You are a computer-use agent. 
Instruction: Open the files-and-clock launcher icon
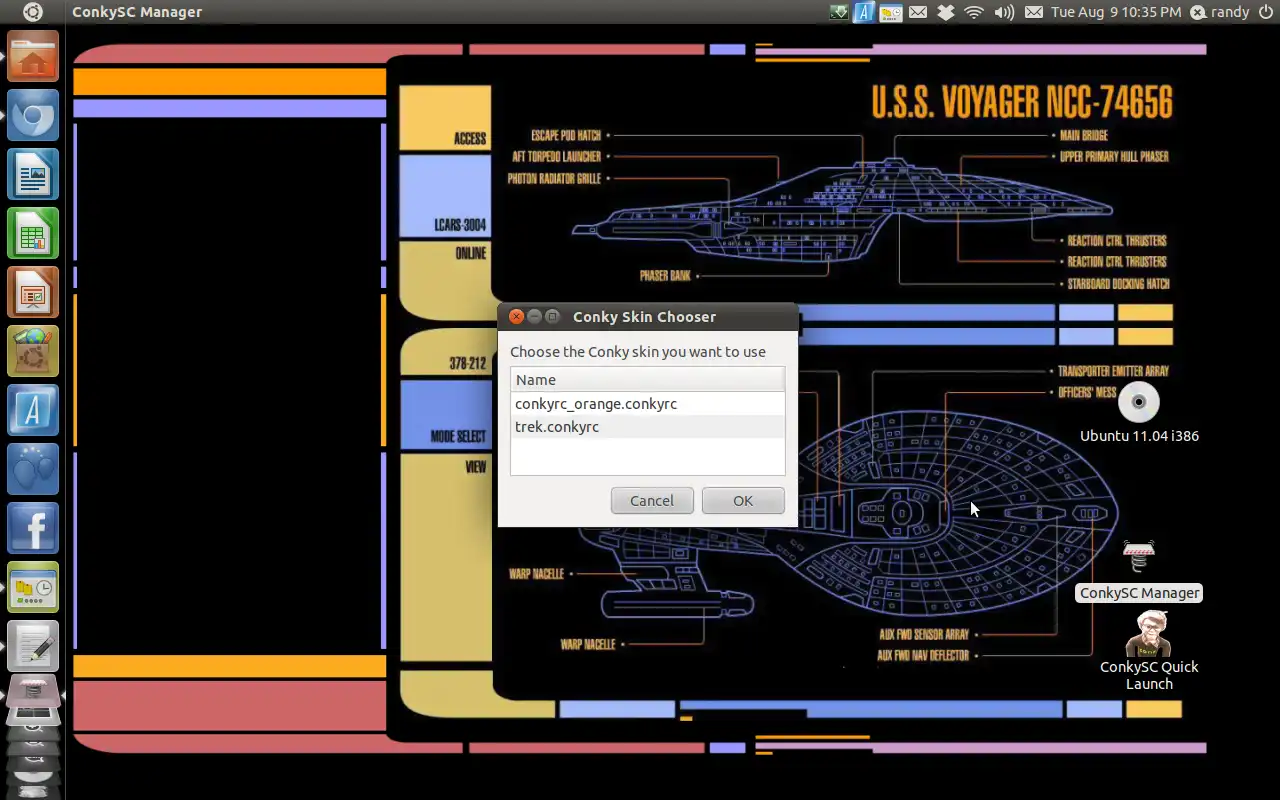(33, 587)
